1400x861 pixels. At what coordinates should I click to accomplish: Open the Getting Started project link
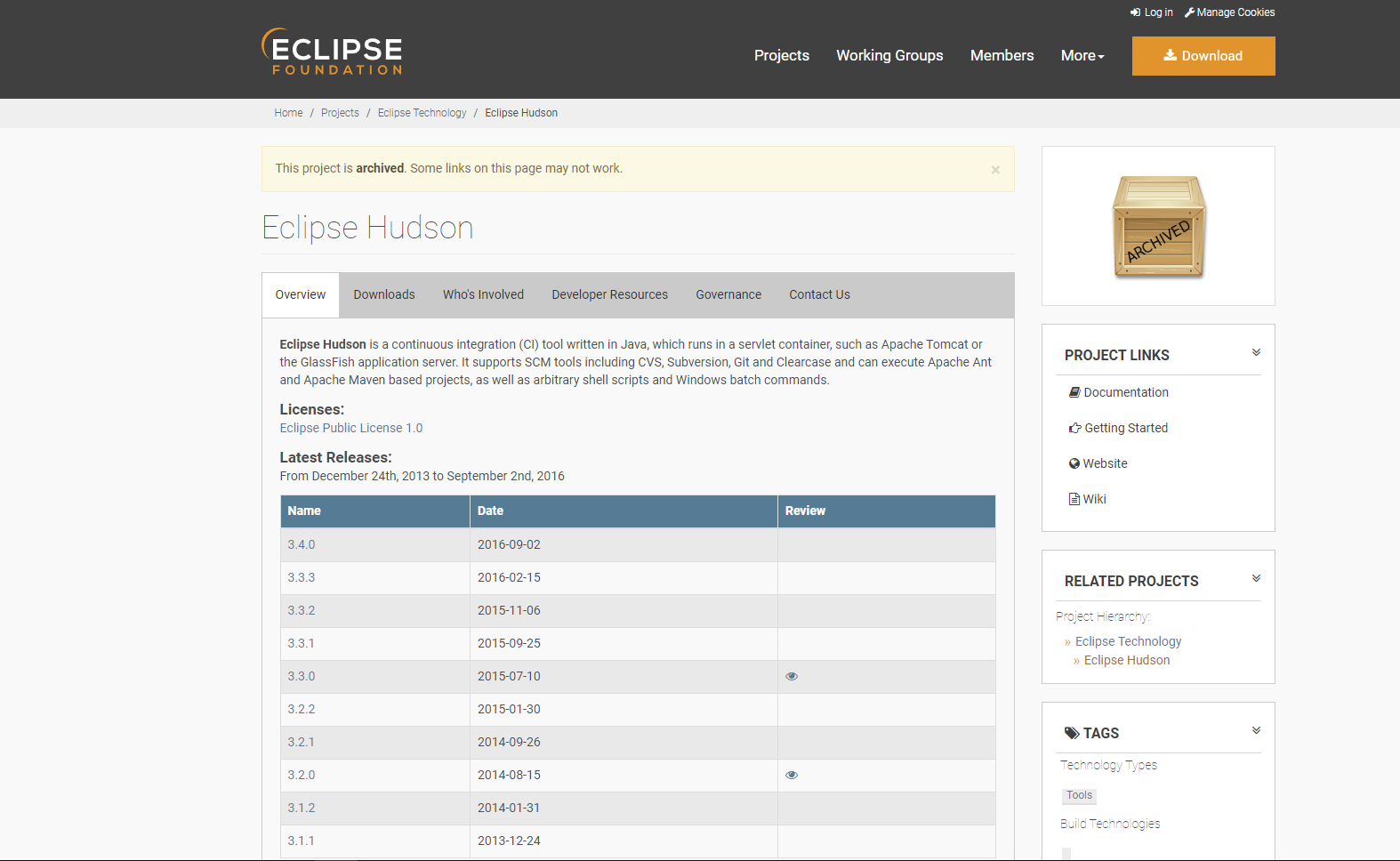click(1119, 428)
